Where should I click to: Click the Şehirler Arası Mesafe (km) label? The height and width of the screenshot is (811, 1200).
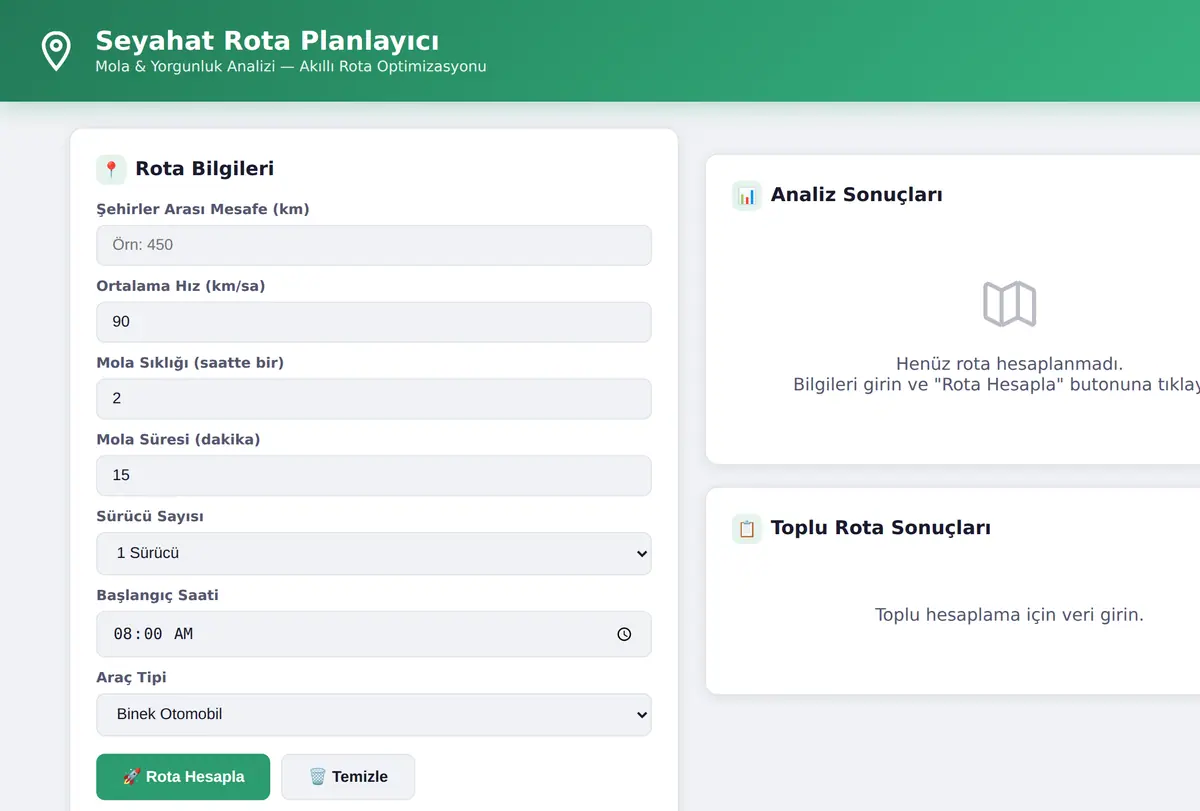pos(203,209)
